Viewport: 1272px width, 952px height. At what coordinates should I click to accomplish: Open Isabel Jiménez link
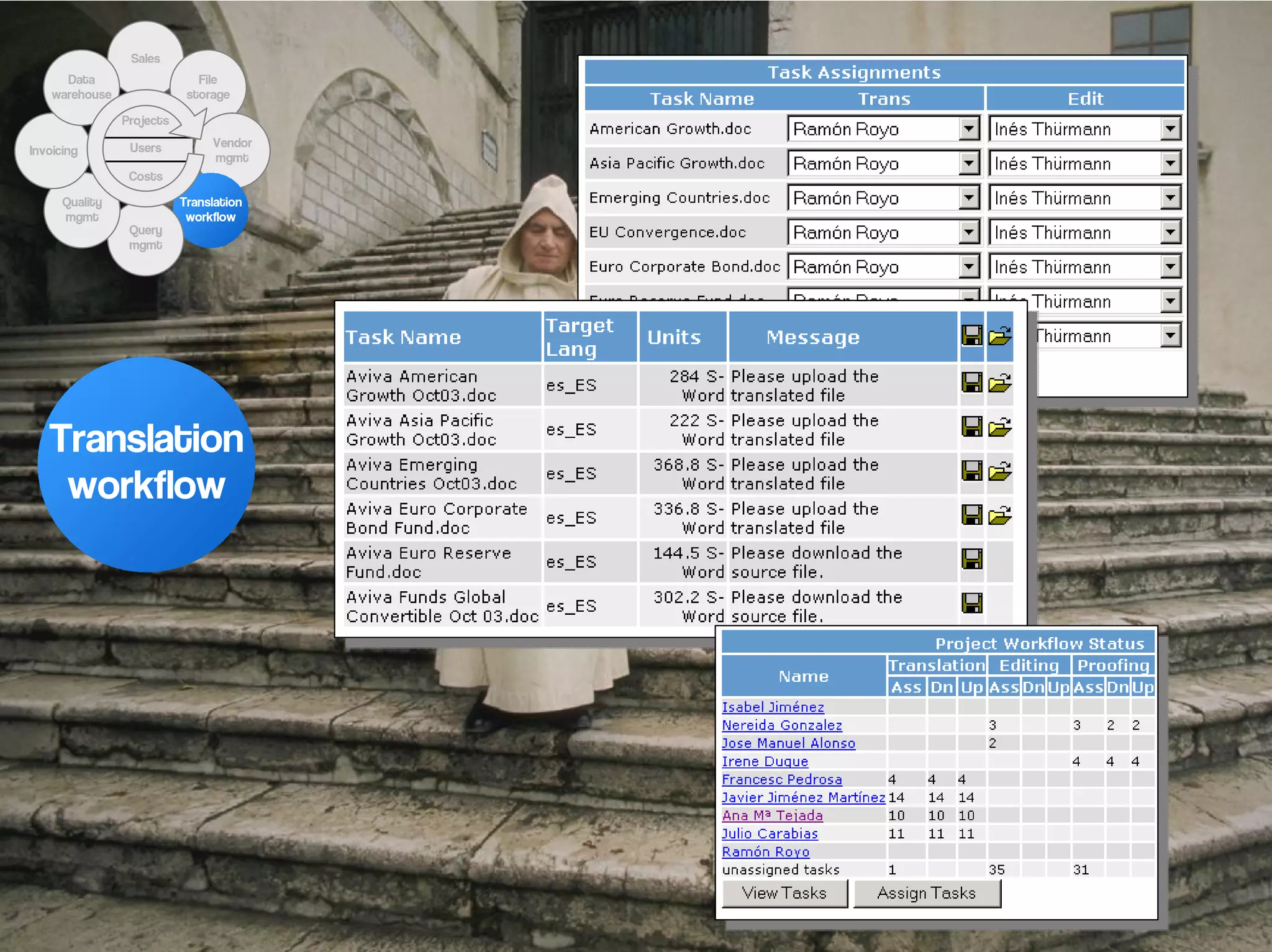click(x=773, y=707)
